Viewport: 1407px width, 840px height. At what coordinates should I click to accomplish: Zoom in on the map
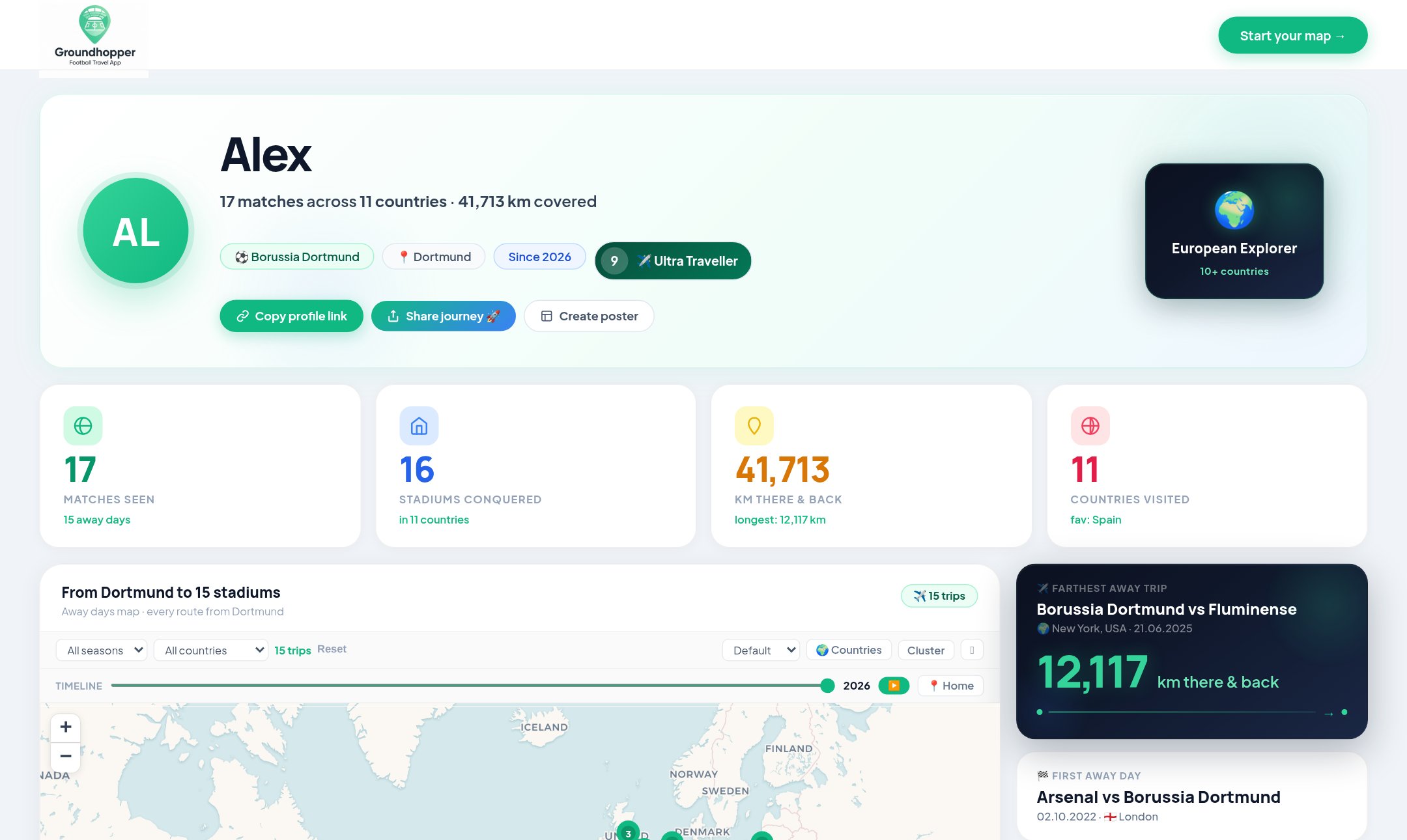66,727
